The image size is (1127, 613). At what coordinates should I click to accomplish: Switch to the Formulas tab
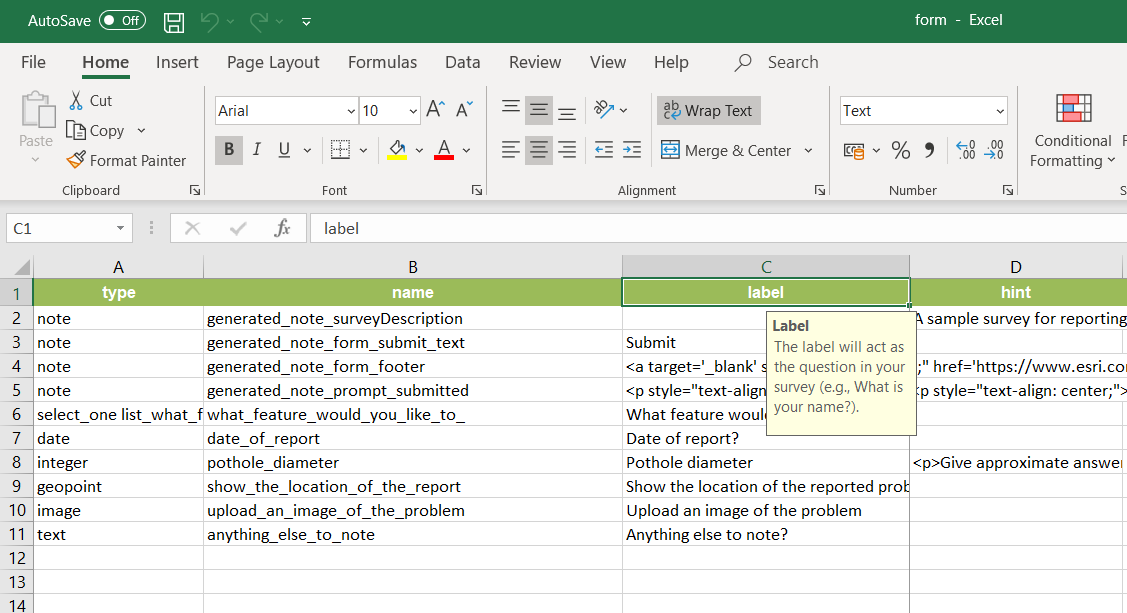[x=382, y=62]
